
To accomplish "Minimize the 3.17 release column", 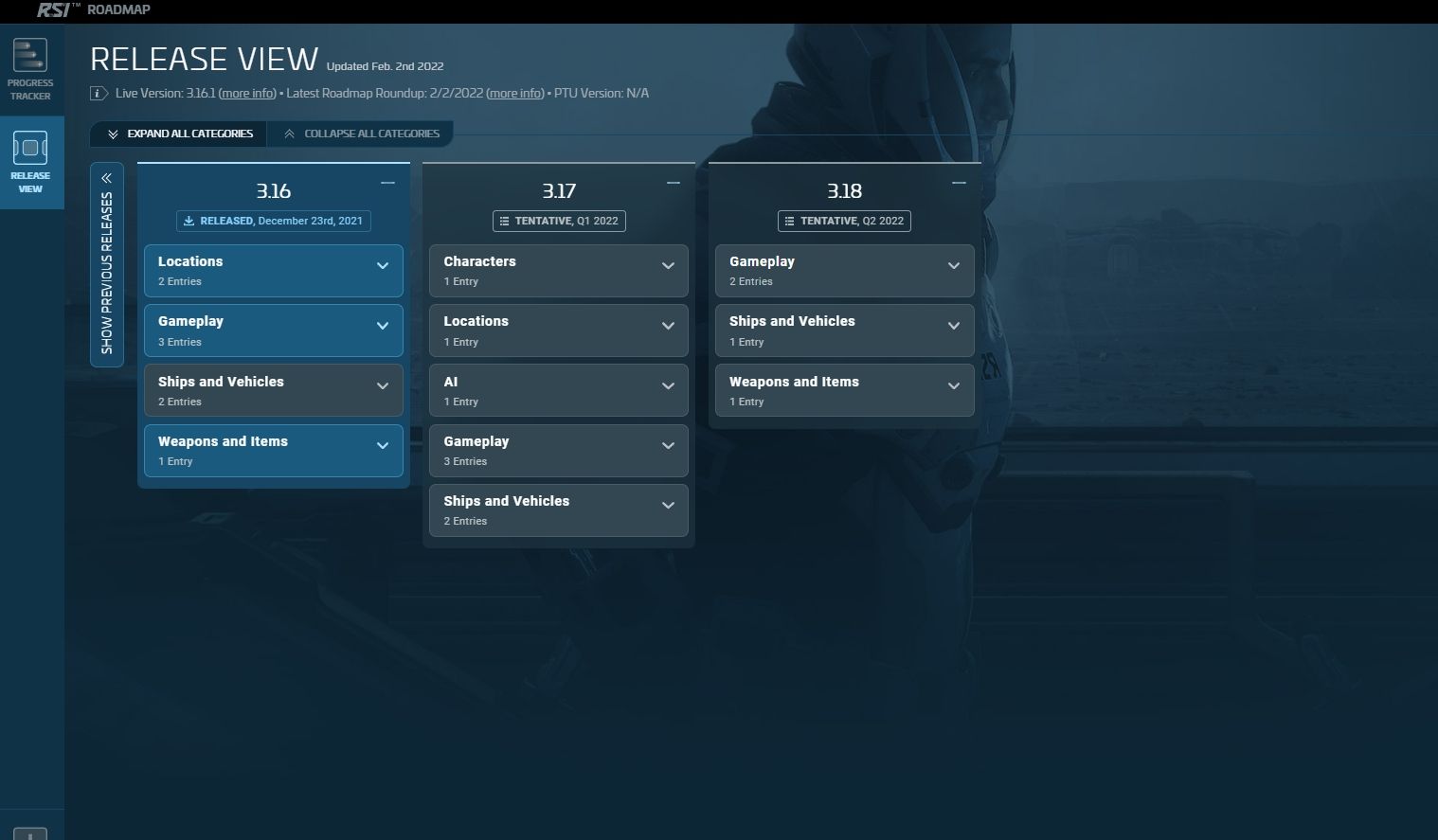I will point(674,183).
